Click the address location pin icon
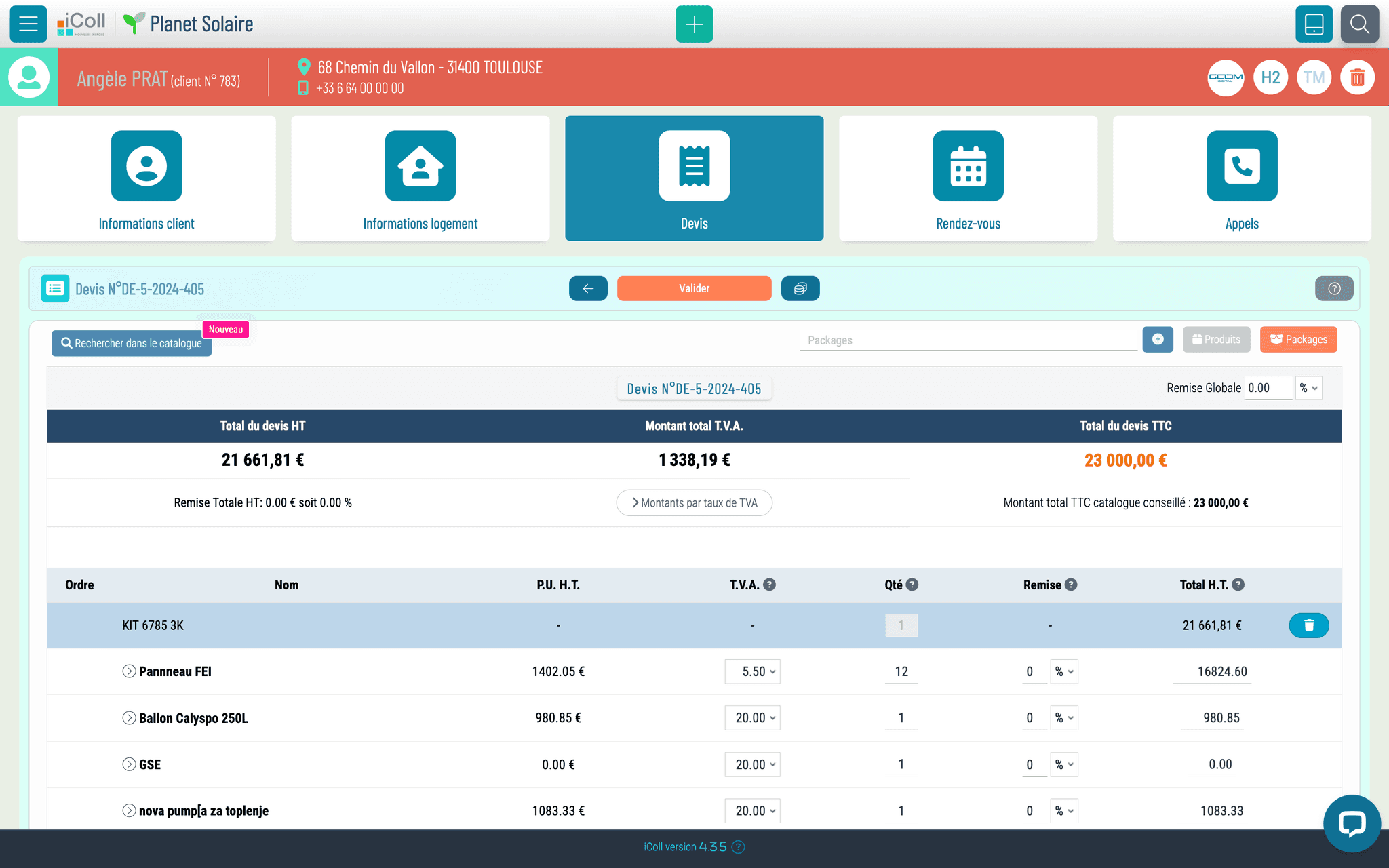The height and width of the screenshot is (868, 1389). pyautogui.click(x=304, y=66)
